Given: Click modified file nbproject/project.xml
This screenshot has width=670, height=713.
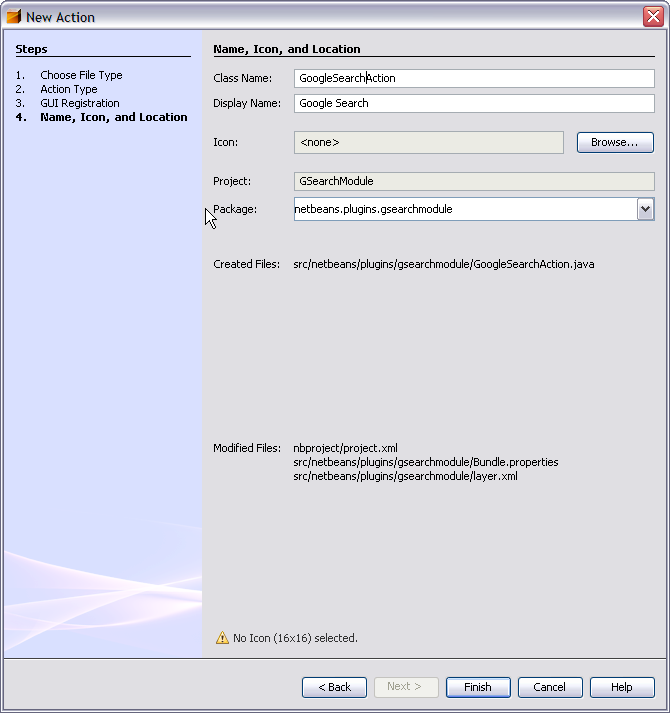Looking at the screenshot, I should pos(345,448).
